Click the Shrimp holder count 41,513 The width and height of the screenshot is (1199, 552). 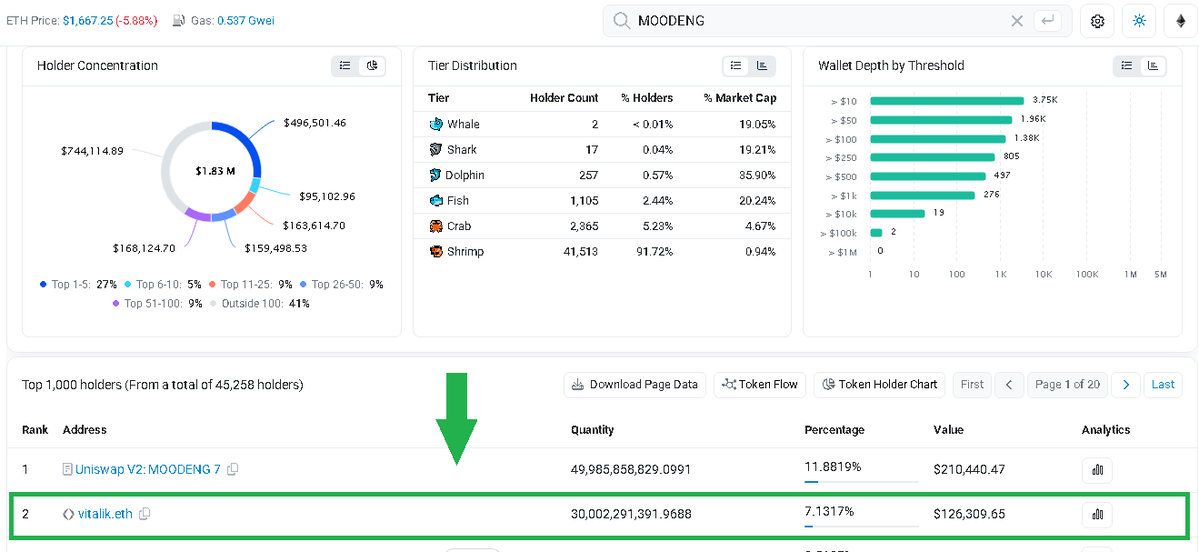tap(579, 252)
